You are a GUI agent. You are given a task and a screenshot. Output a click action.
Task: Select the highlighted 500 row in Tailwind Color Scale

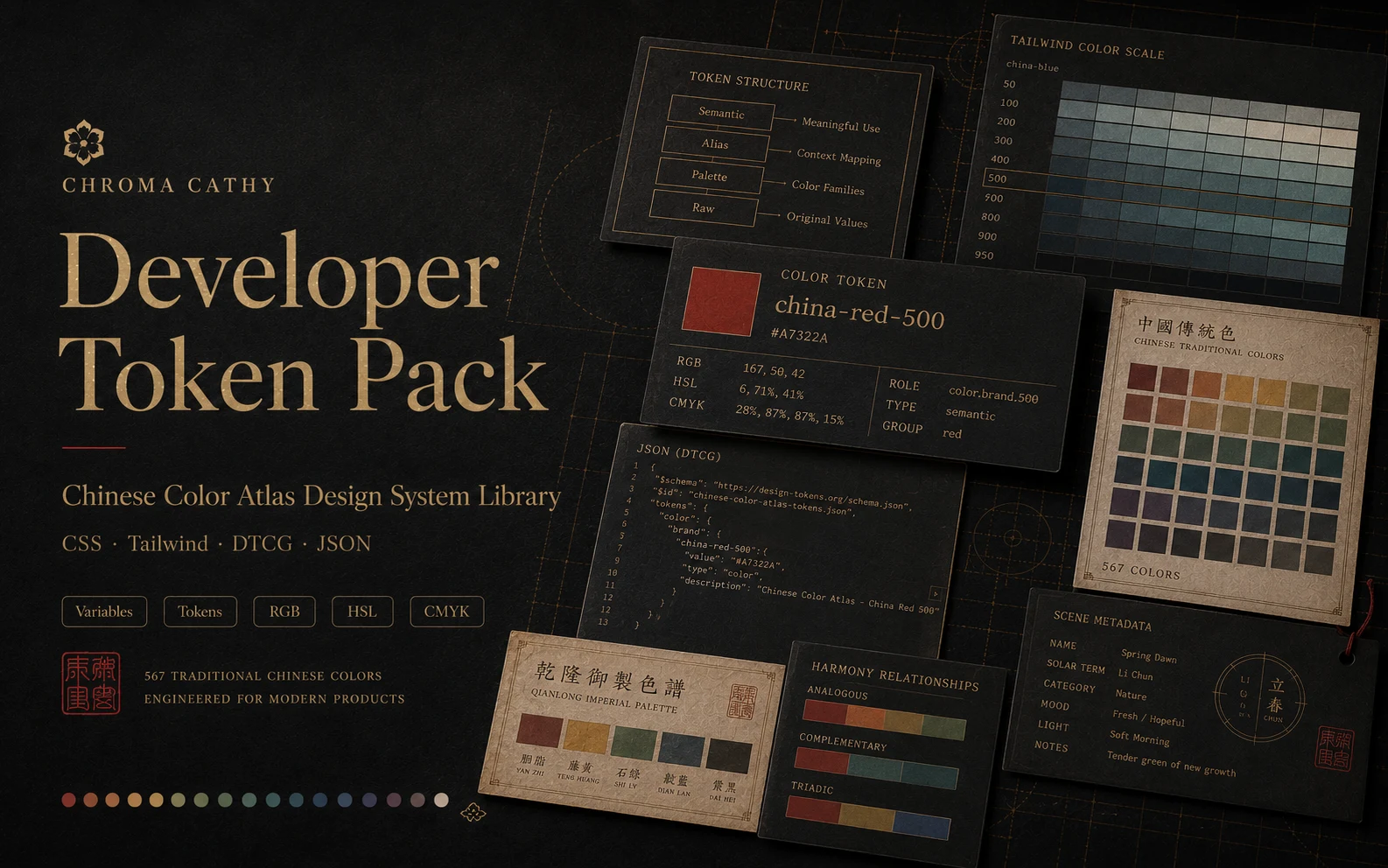pos(1168,197)
